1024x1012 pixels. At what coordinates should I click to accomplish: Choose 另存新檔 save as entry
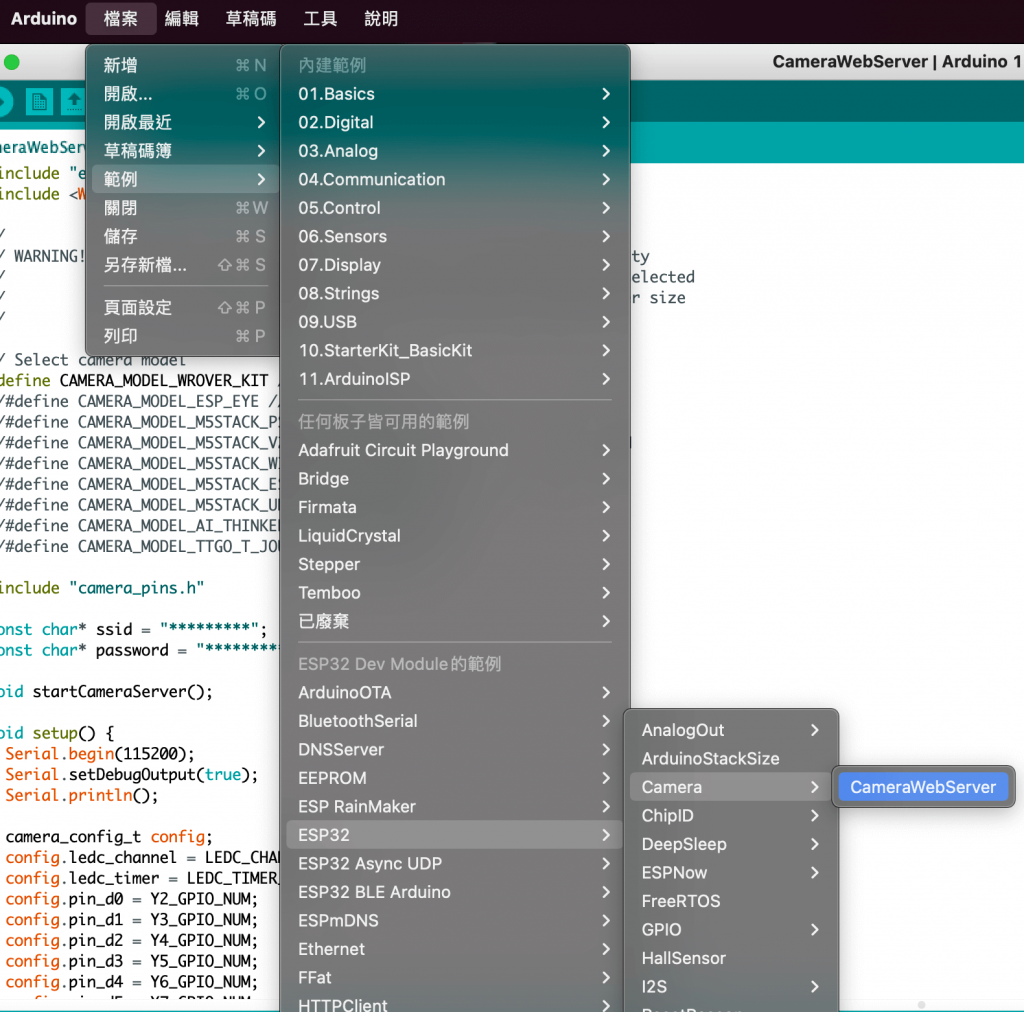point(185,264)
